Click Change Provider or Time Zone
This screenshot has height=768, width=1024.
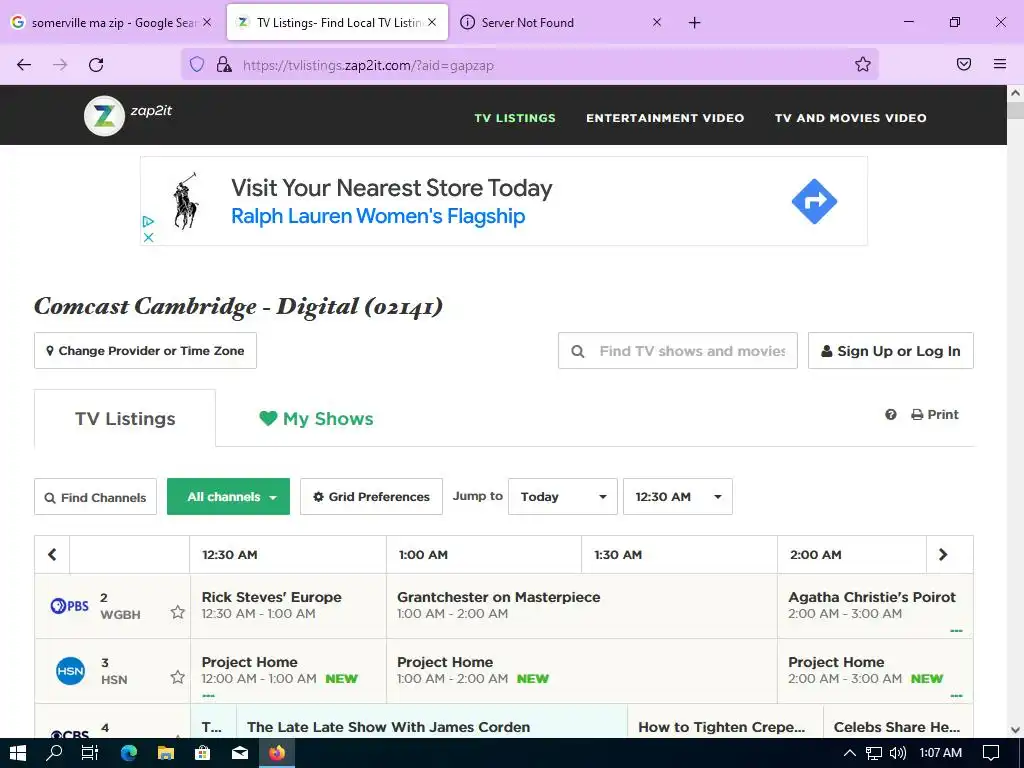point(145,351)
